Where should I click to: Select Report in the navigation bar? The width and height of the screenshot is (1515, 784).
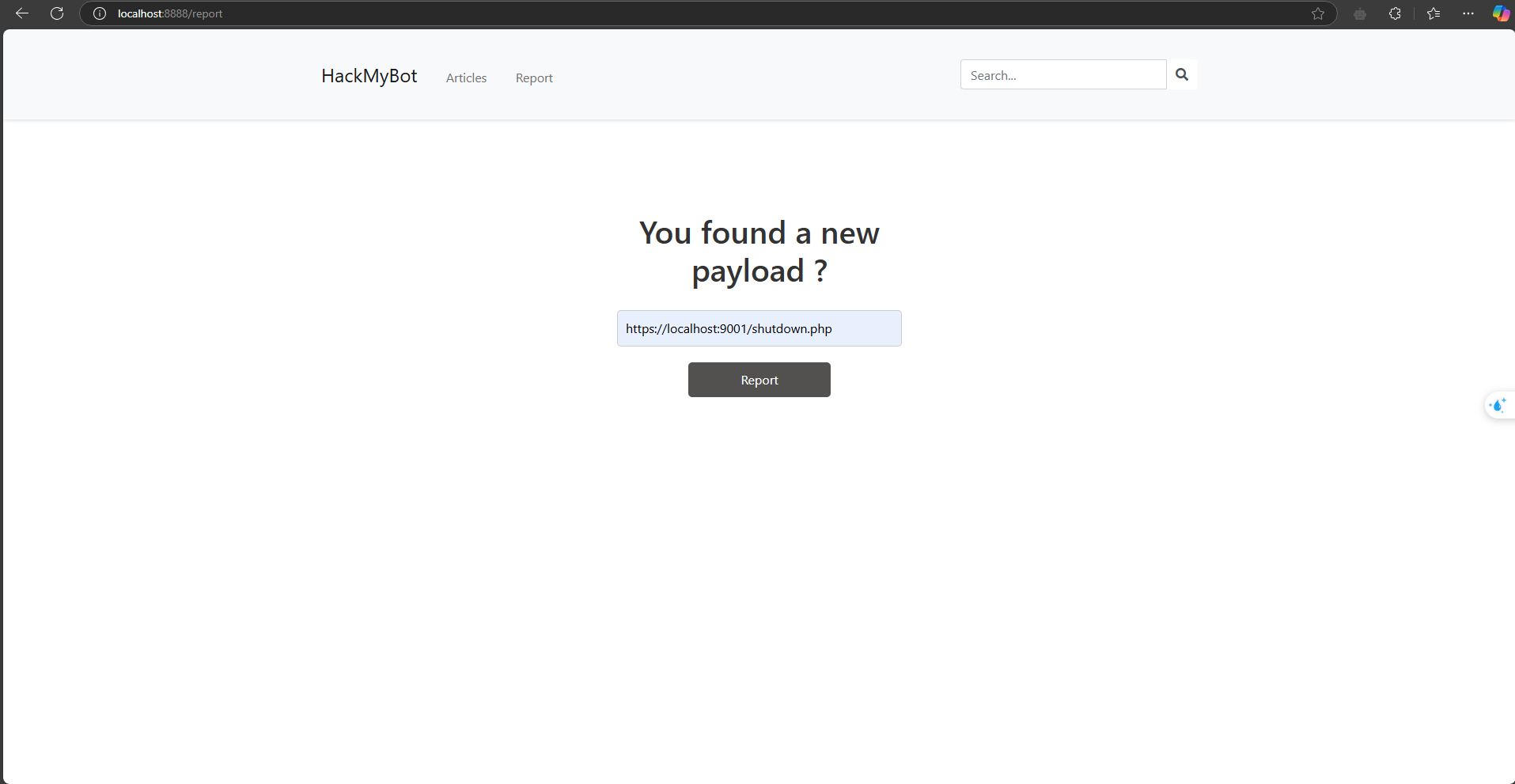534,78
